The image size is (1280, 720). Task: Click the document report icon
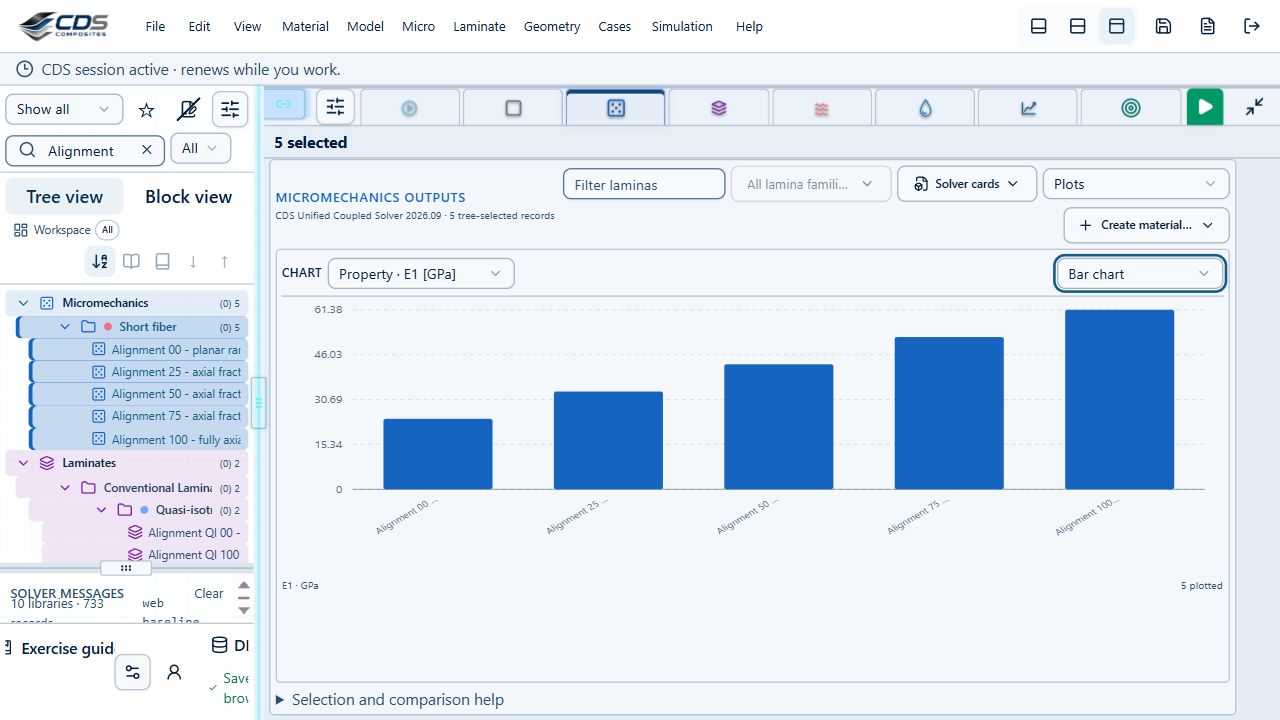coord(1208,26)
